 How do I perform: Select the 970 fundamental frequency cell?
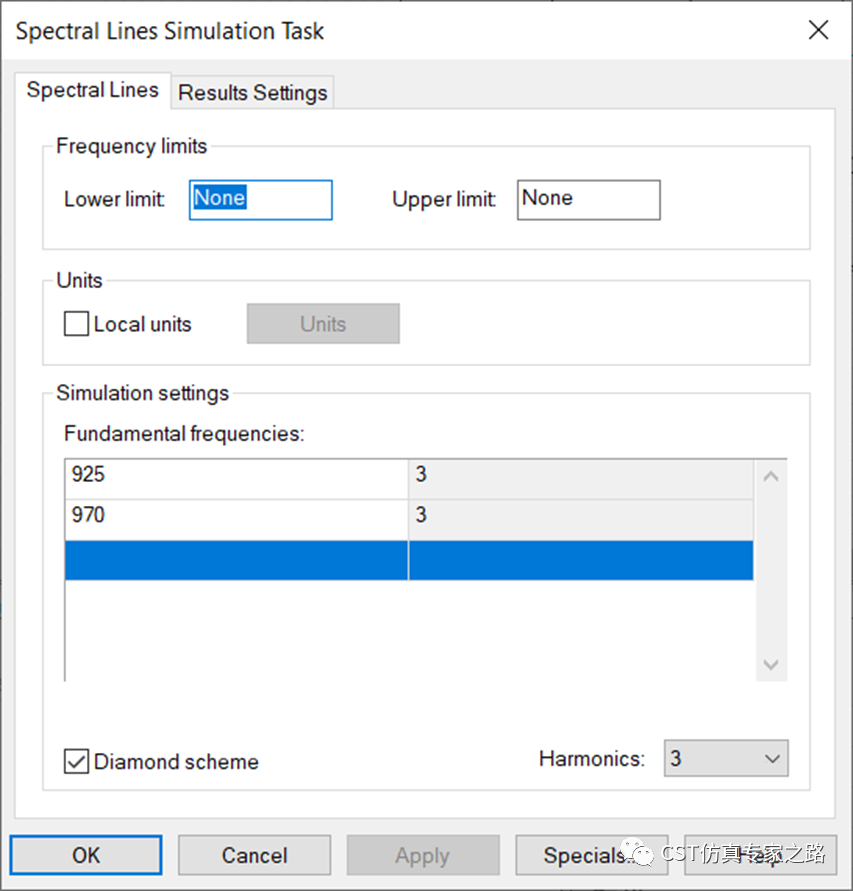click(236, 516)
